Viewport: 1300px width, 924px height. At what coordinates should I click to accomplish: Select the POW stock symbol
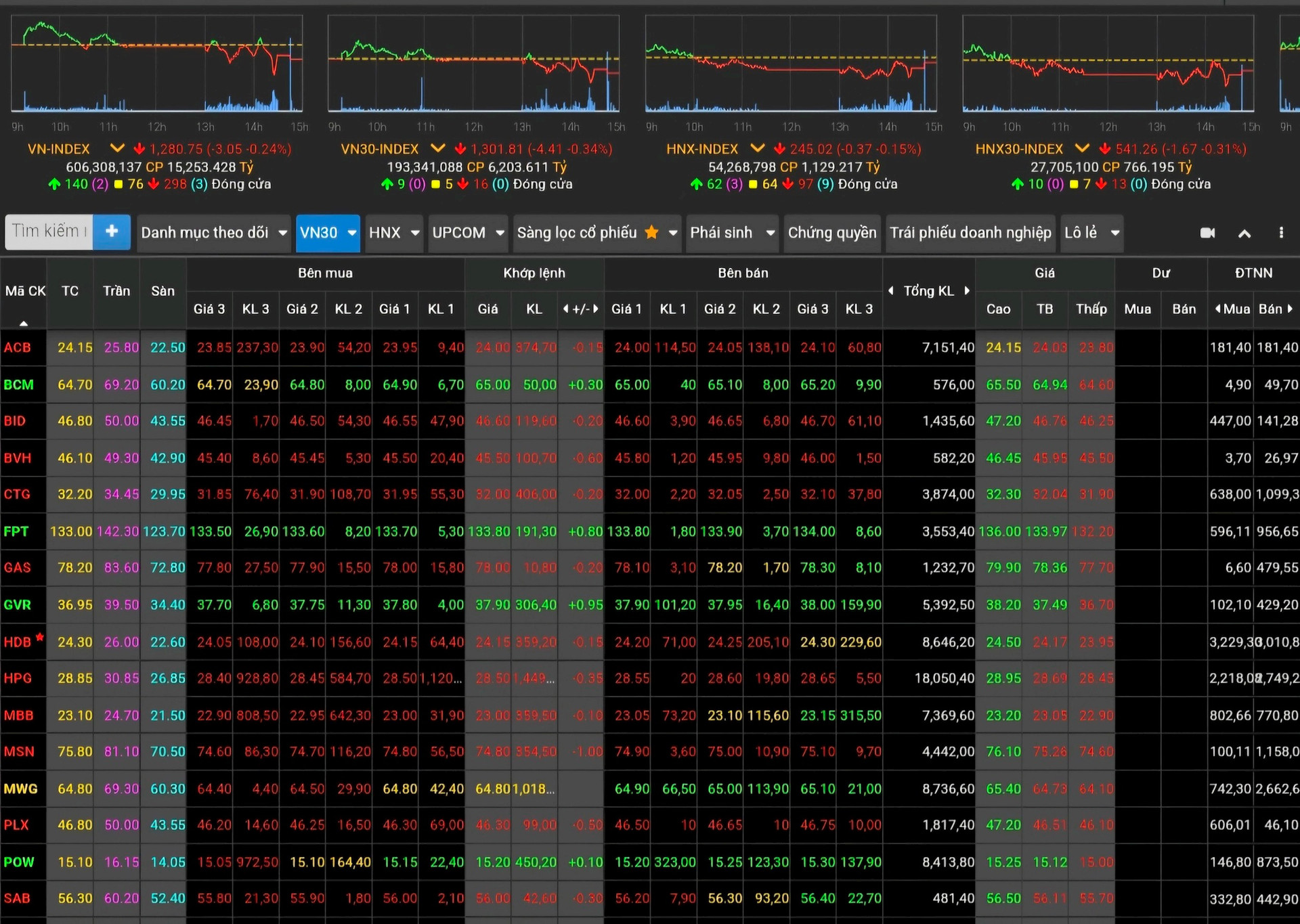point(18,862)
